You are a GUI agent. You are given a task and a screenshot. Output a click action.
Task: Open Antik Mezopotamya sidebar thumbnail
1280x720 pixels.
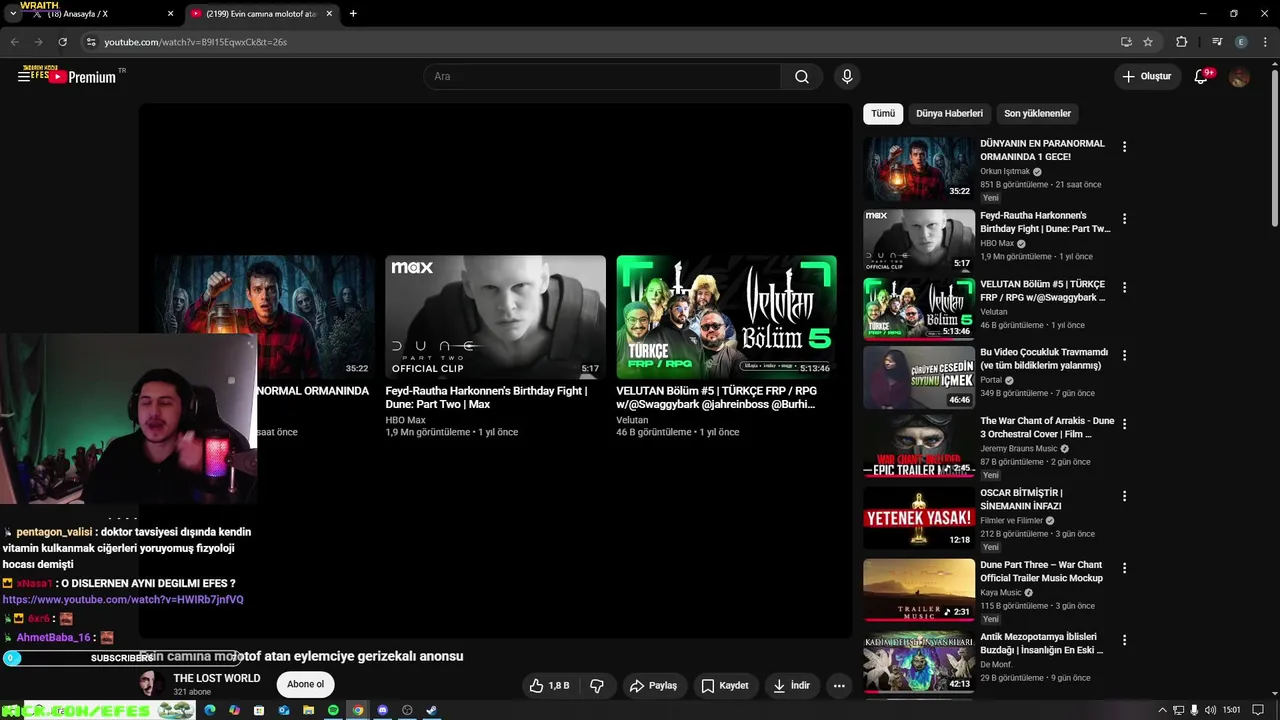click(x=919, y=662)
